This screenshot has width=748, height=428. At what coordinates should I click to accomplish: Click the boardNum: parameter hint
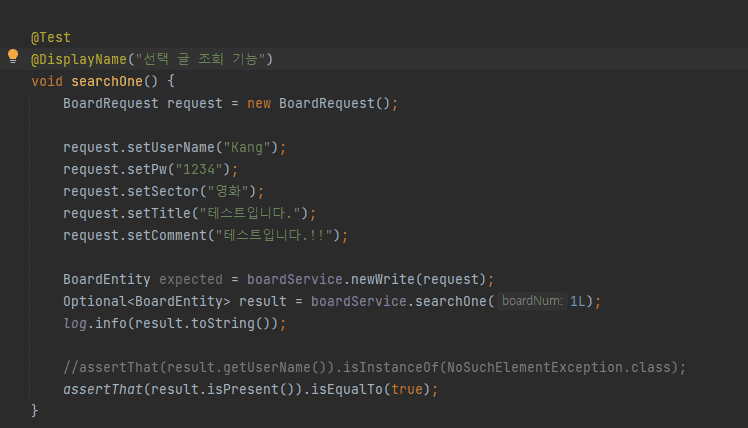532,301
